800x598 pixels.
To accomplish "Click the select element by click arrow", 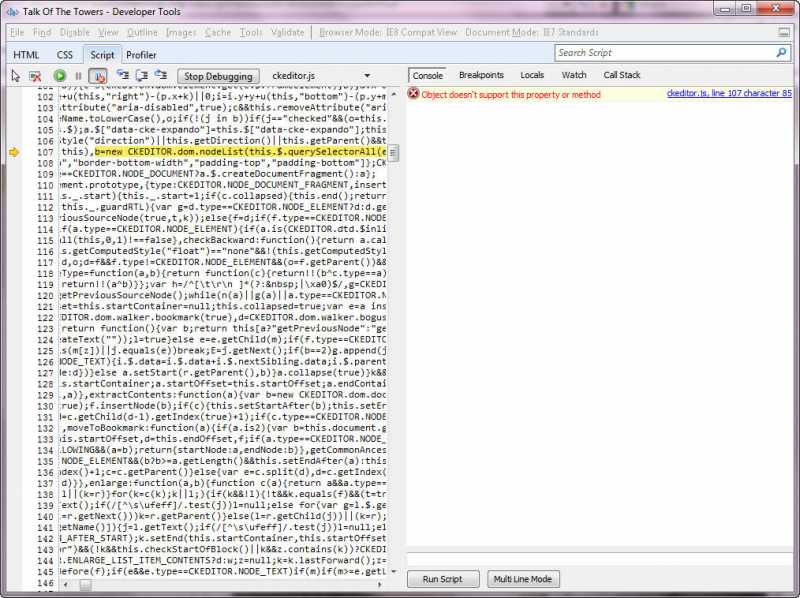I will [16, 75].
